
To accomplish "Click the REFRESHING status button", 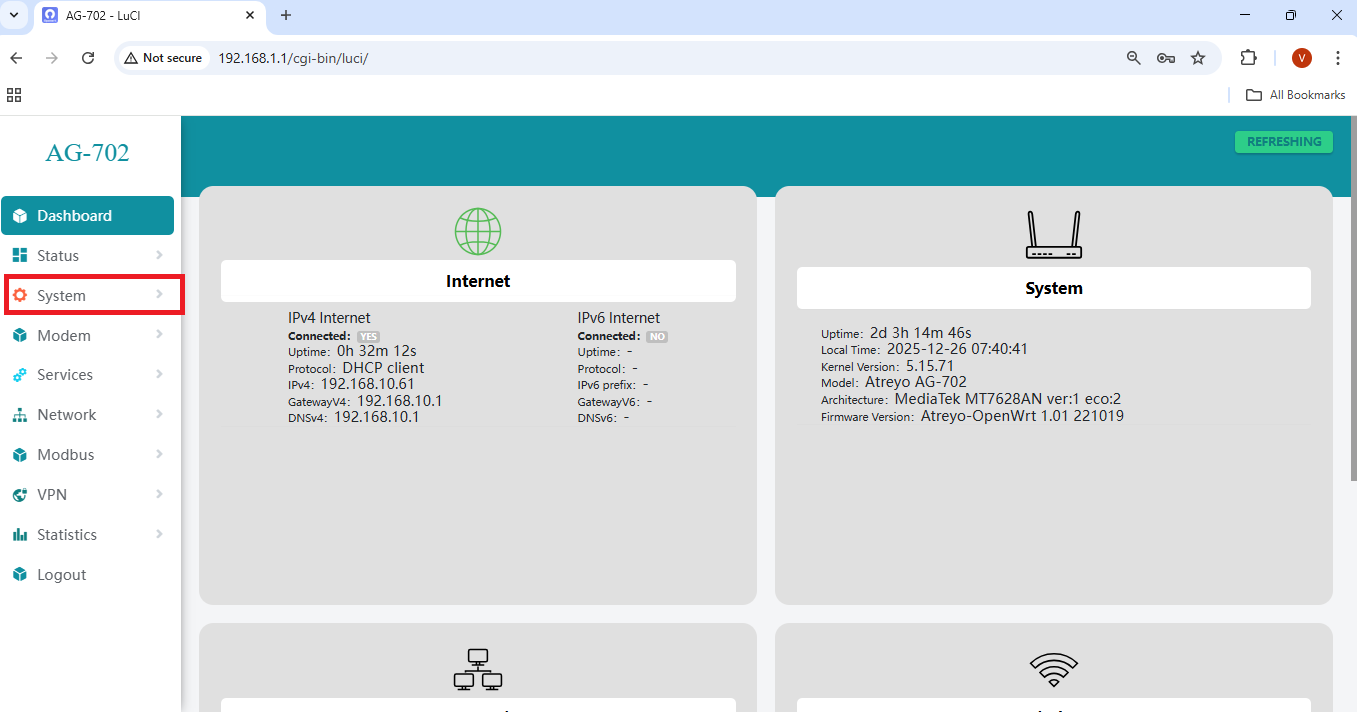I will pyautogui.click(x=1284, y=142).
